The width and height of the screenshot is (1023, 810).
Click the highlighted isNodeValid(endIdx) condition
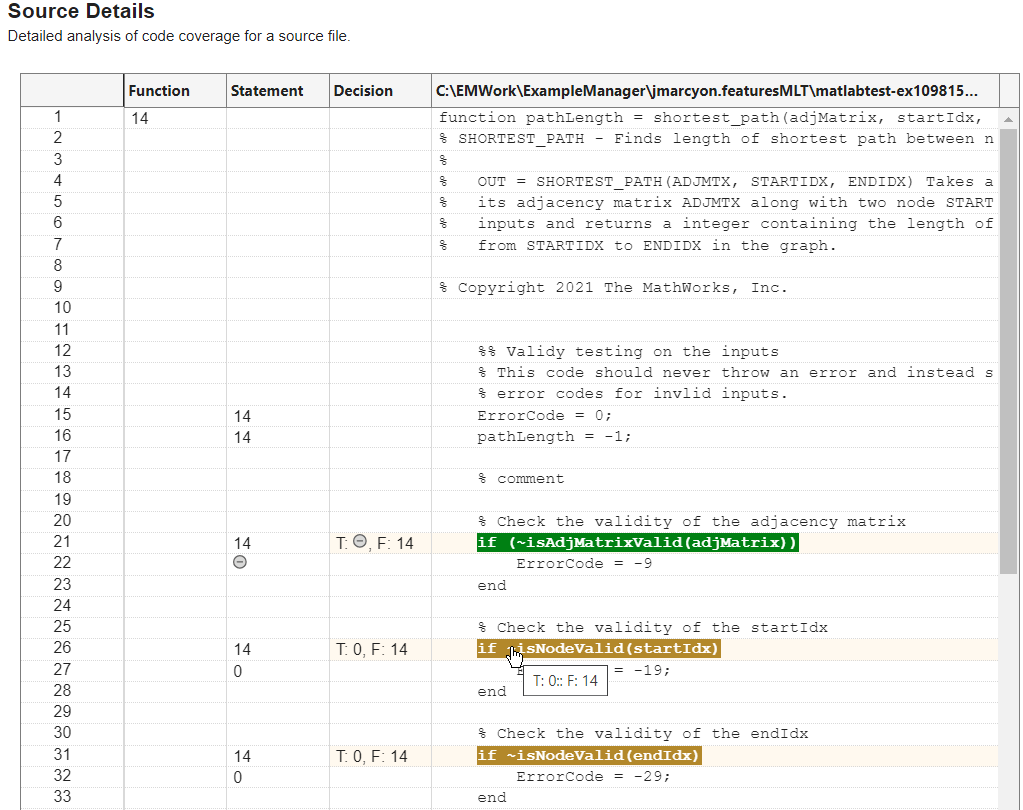(589, 755)
